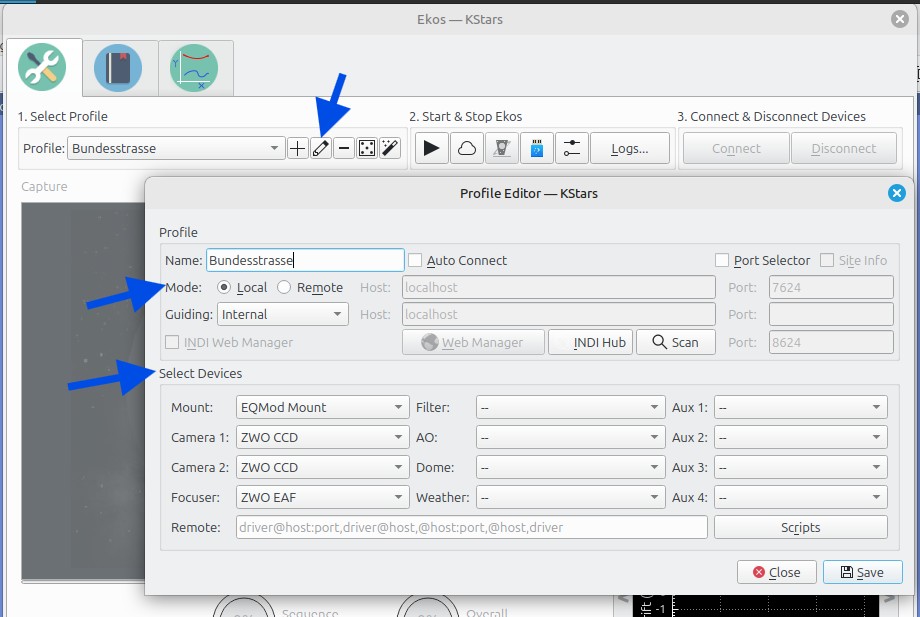920x617 pixels.
Task: Select the Remote mode radio button
Action: pyautogui.click(x=284, y=288)
